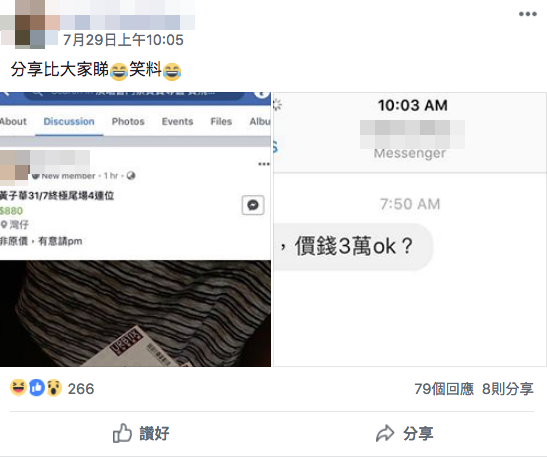Click the share arrow icon beside 分享
Viewport: 547px width, 457px height.
pos(385,433)
